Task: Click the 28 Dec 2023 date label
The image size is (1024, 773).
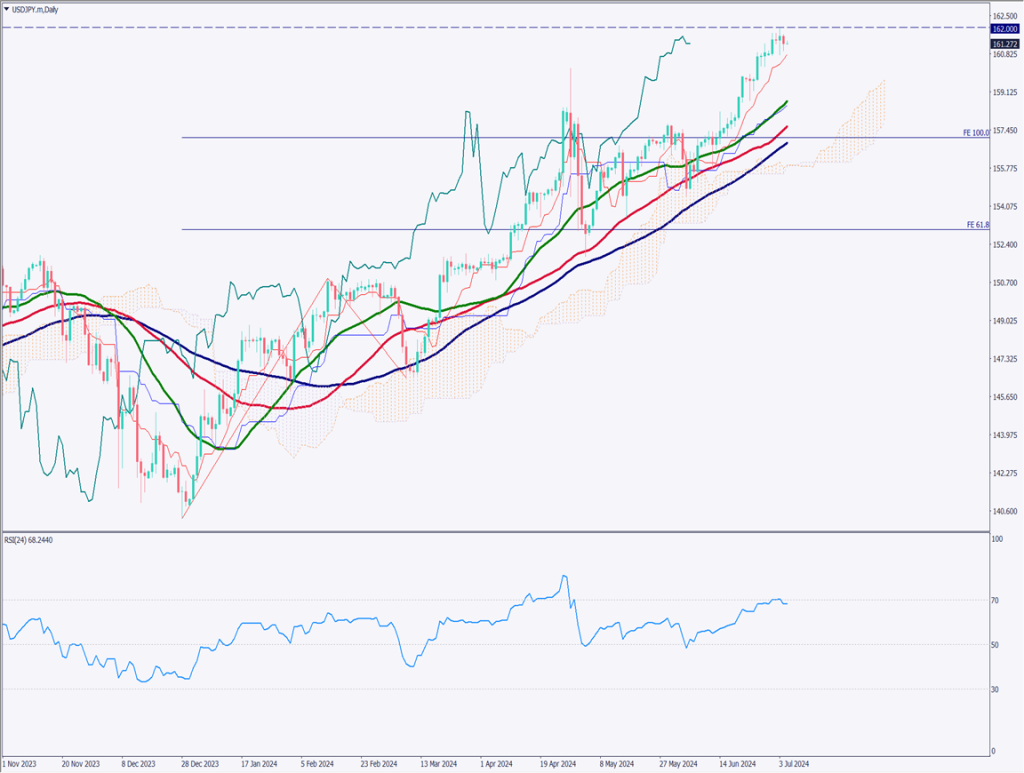Action: (x=201, y=762)
